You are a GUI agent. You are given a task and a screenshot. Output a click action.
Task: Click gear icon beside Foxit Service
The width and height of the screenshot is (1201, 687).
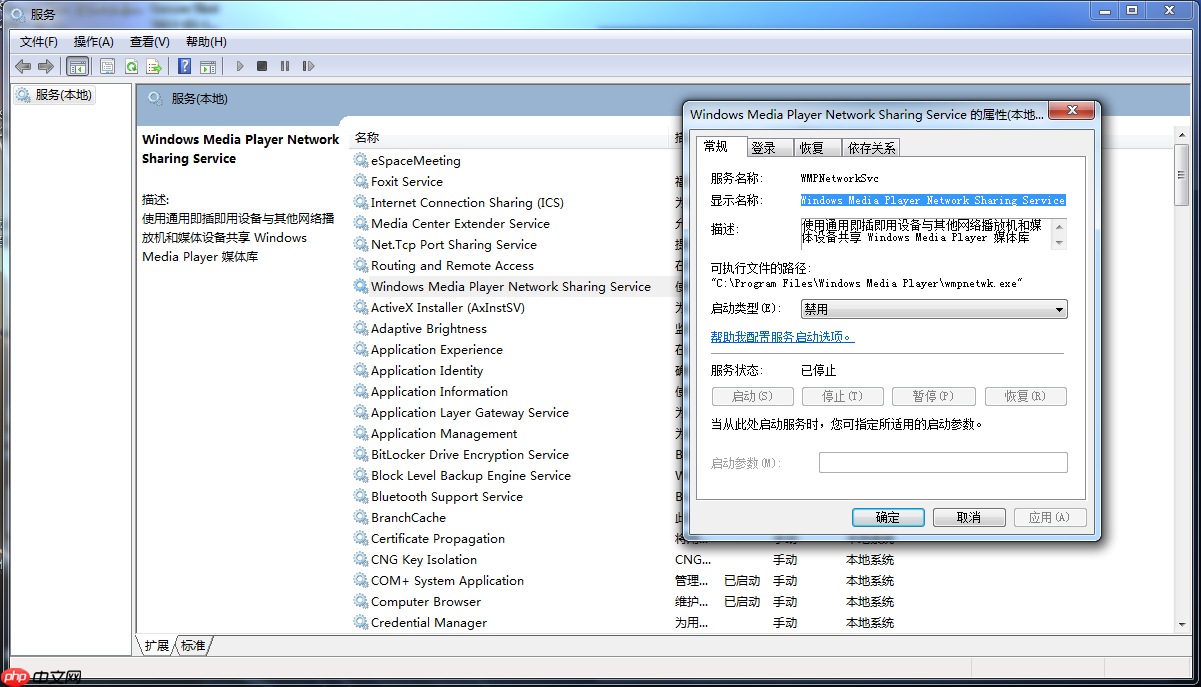[361, 181]
